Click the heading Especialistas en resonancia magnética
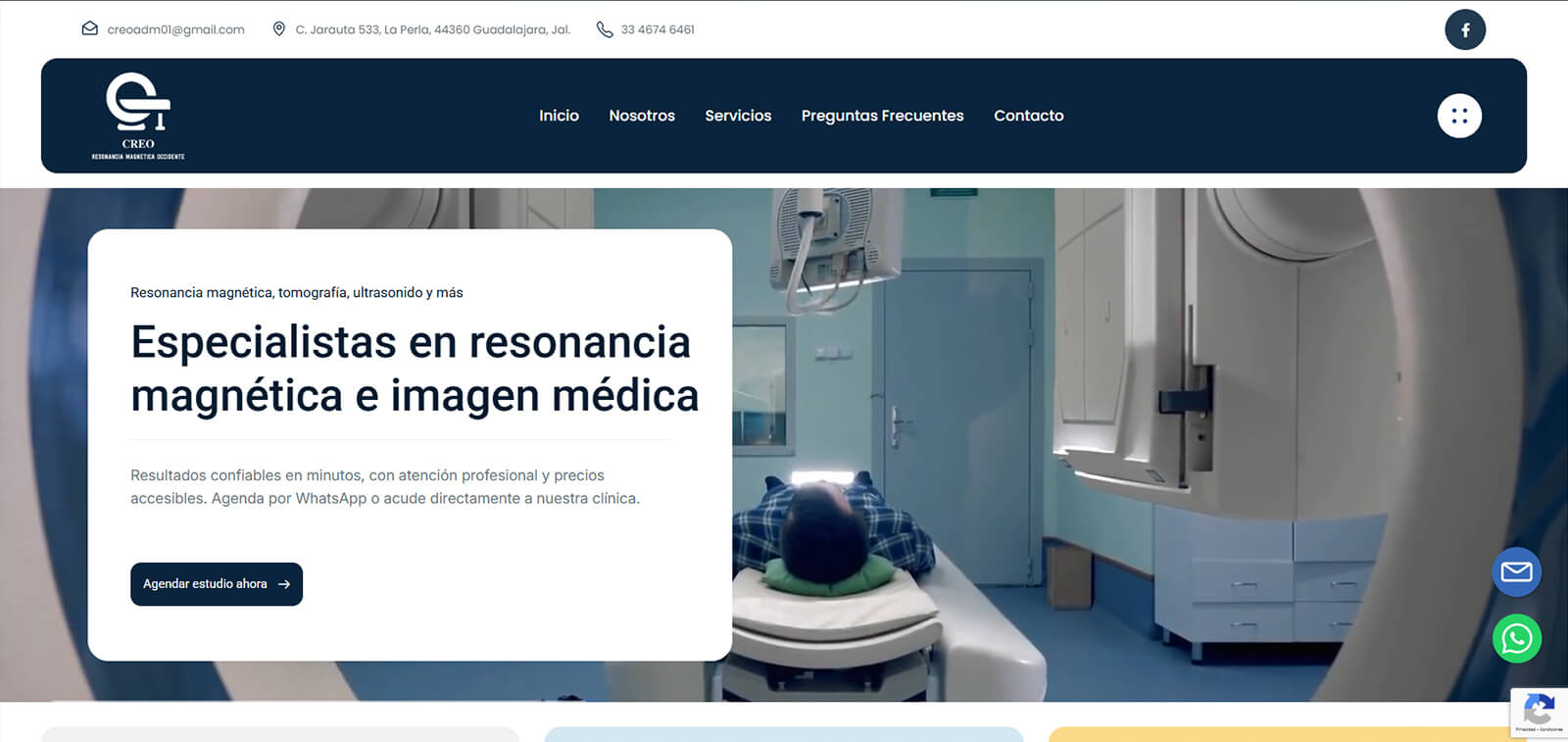 [415, 369]
